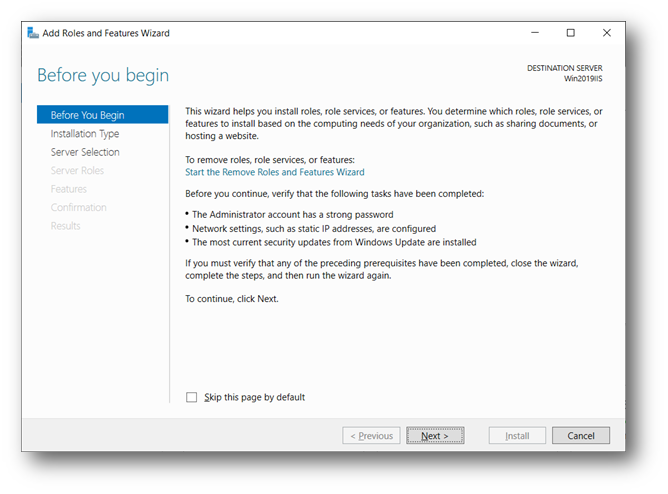The height and width of the screenshot is (494, 668).
Task: Choose the Features step in sidebar
Action: tap(69, 189)
